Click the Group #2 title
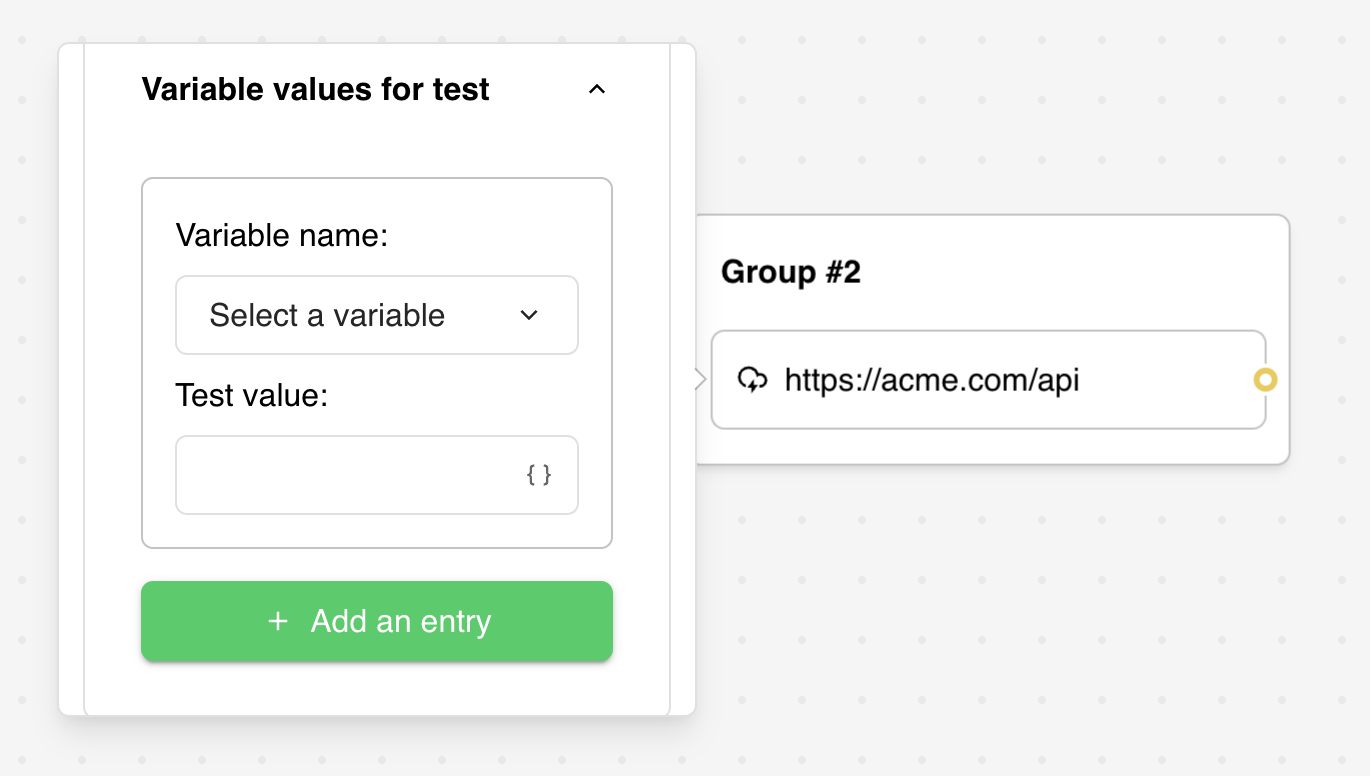1370x776 pixels. (x=791, y=271)
